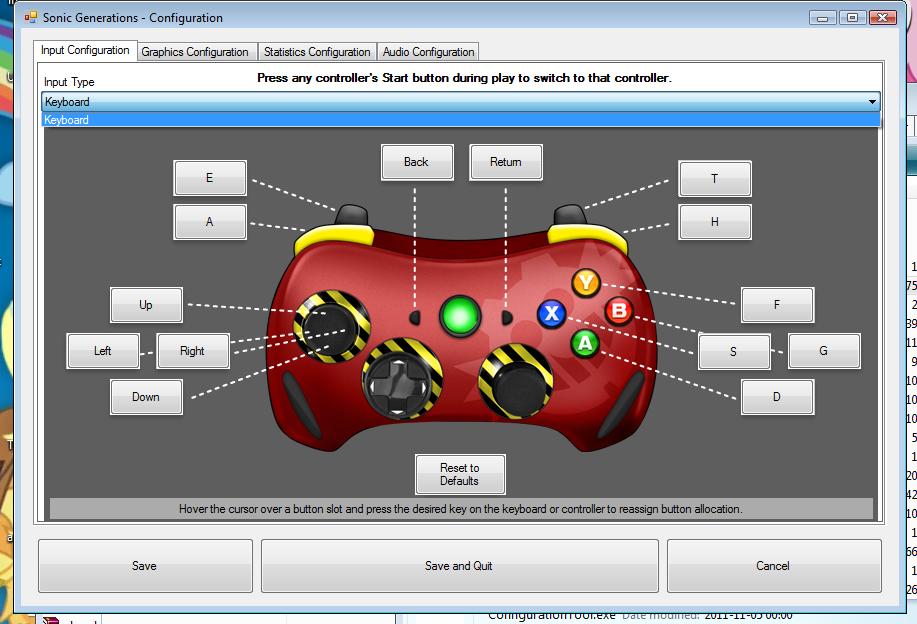917x624 pixels.
Task: Select the E key binding slot
Action: pyautogui.click(x=210, y=178)
